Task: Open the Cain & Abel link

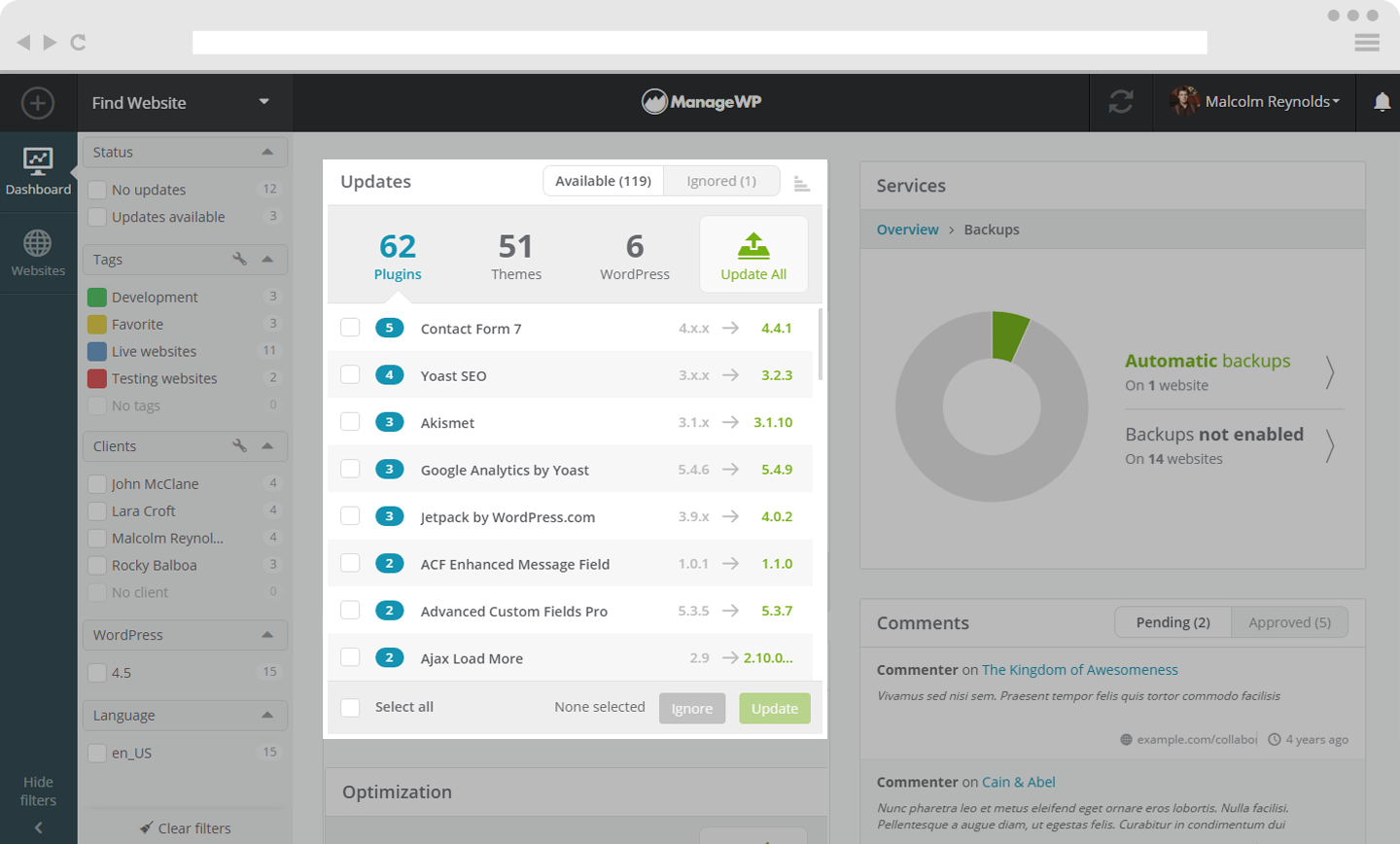Action: pos(1018,782)
